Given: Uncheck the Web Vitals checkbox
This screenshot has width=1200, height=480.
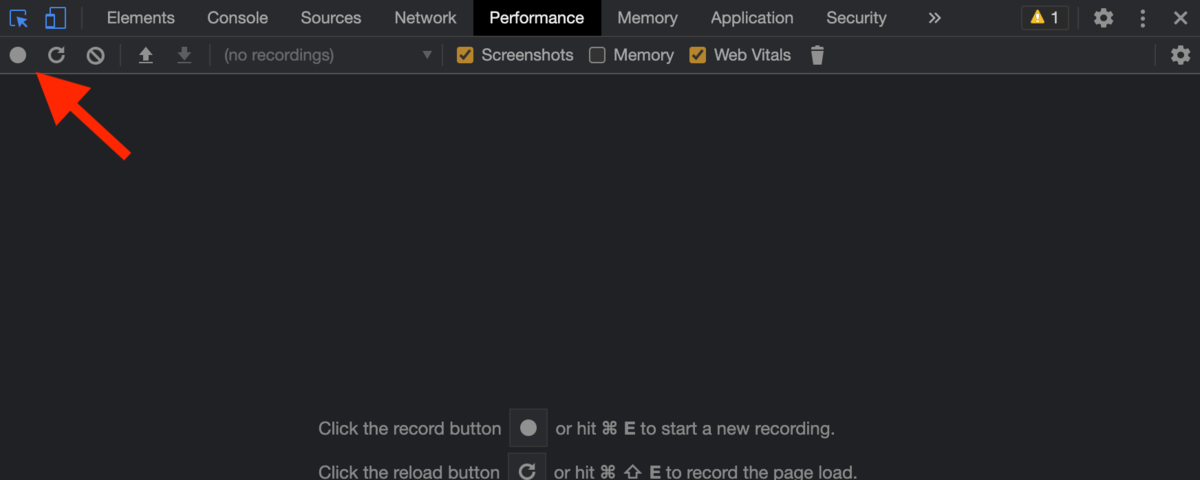Looking at the screenshot, I should 697,55.
